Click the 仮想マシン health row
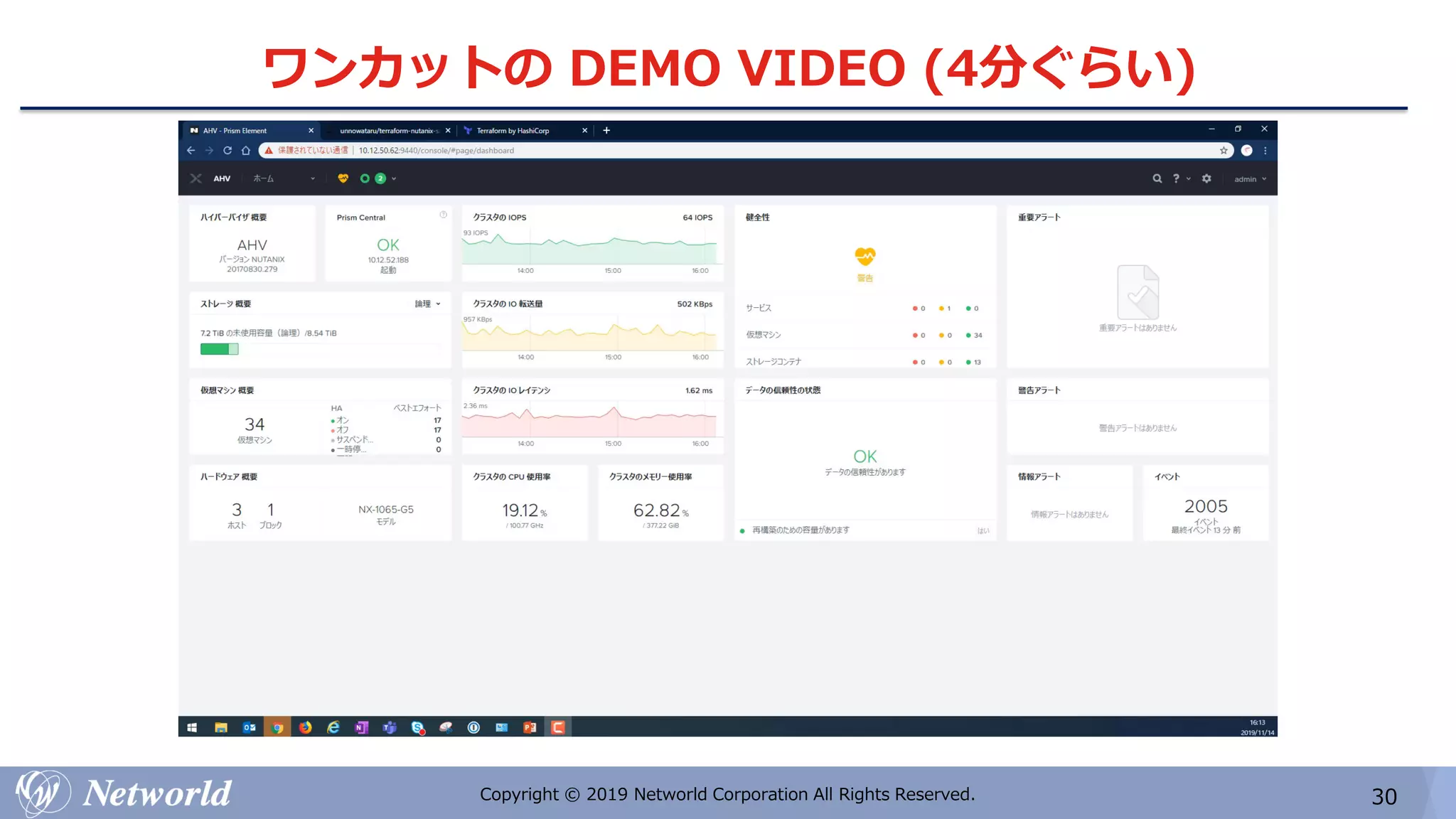This screenshot has height=819, width=1456. 864,335
